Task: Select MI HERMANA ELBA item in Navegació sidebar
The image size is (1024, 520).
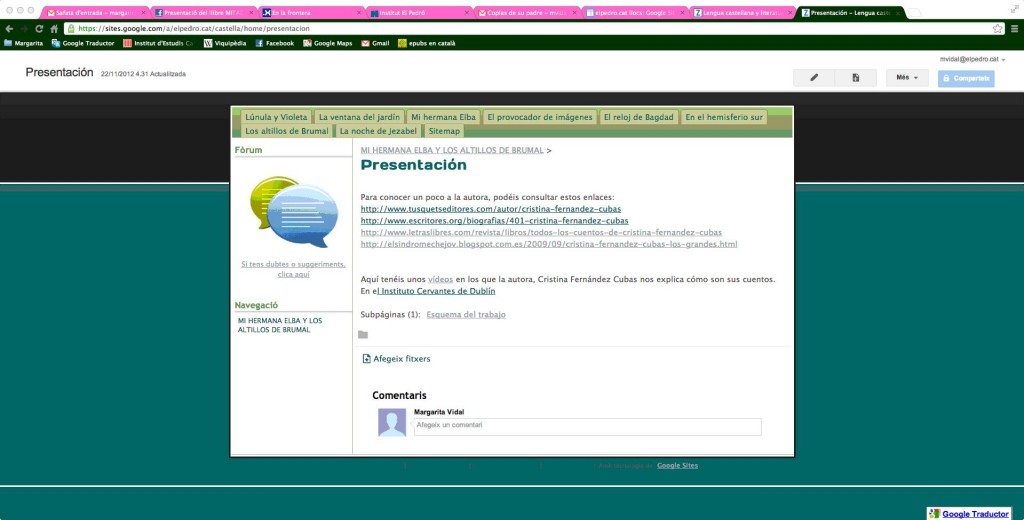Action: point(279,325)
